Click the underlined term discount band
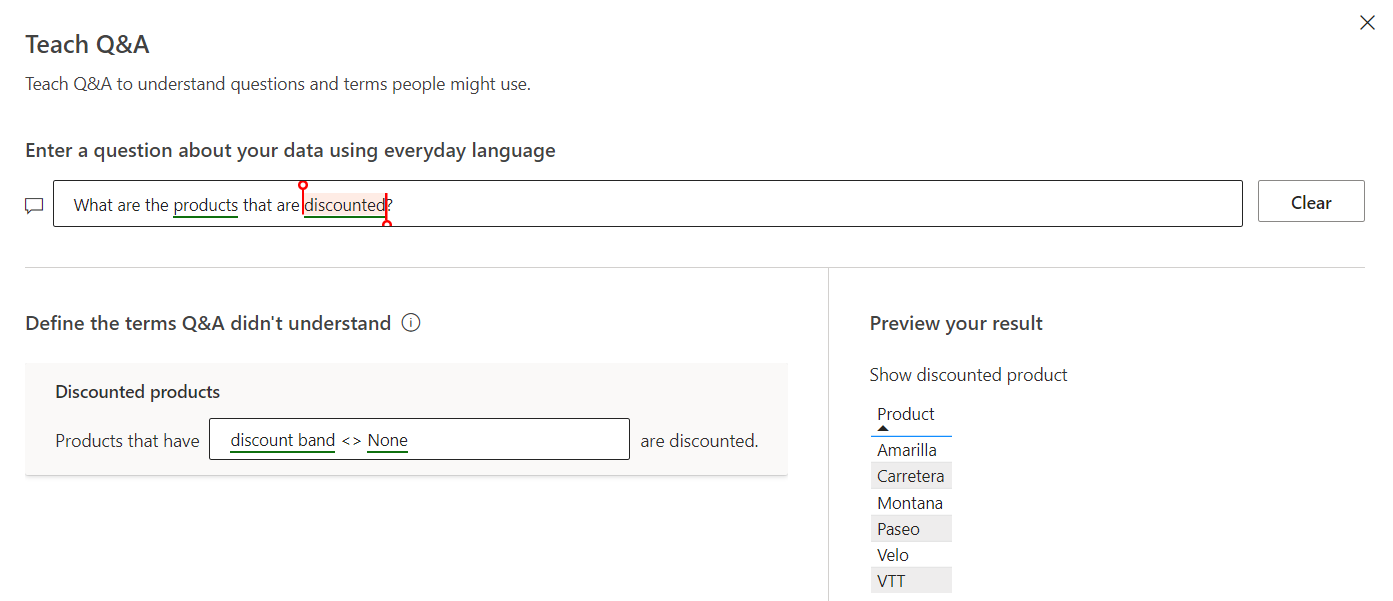 pyautogui.click(x=283, y=440)
